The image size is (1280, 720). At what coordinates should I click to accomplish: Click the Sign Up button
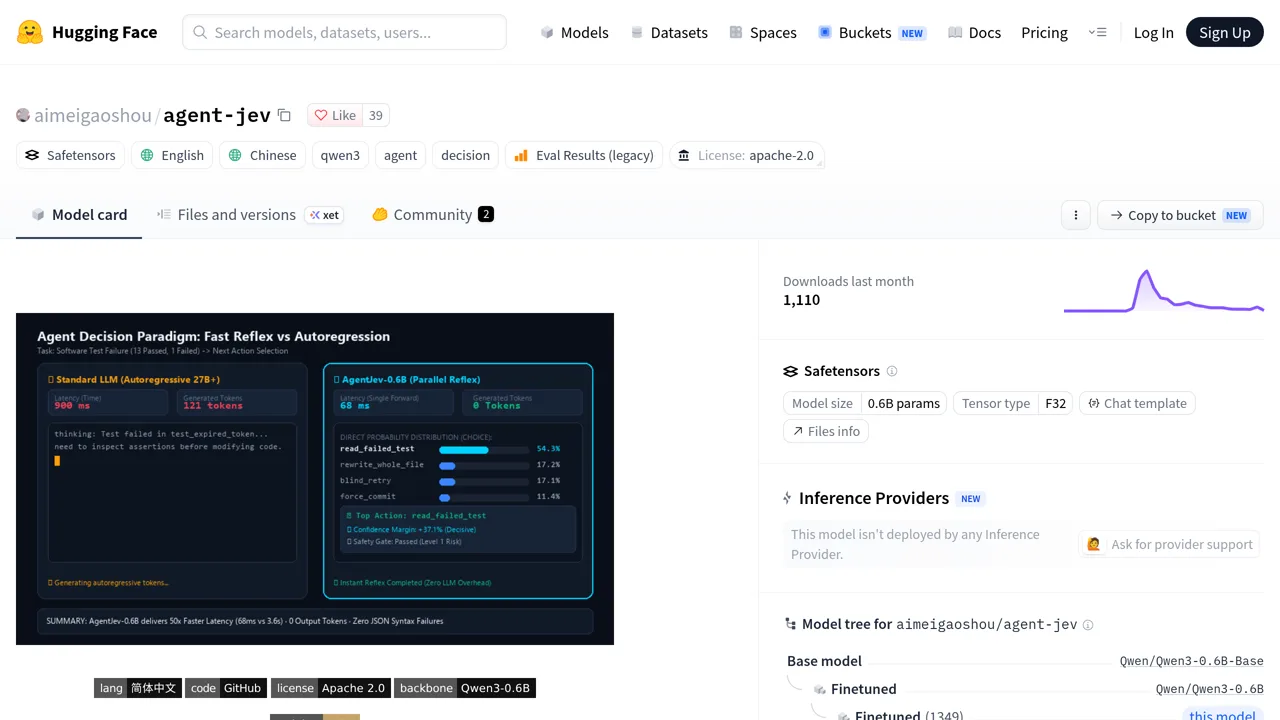point(1224,32)
